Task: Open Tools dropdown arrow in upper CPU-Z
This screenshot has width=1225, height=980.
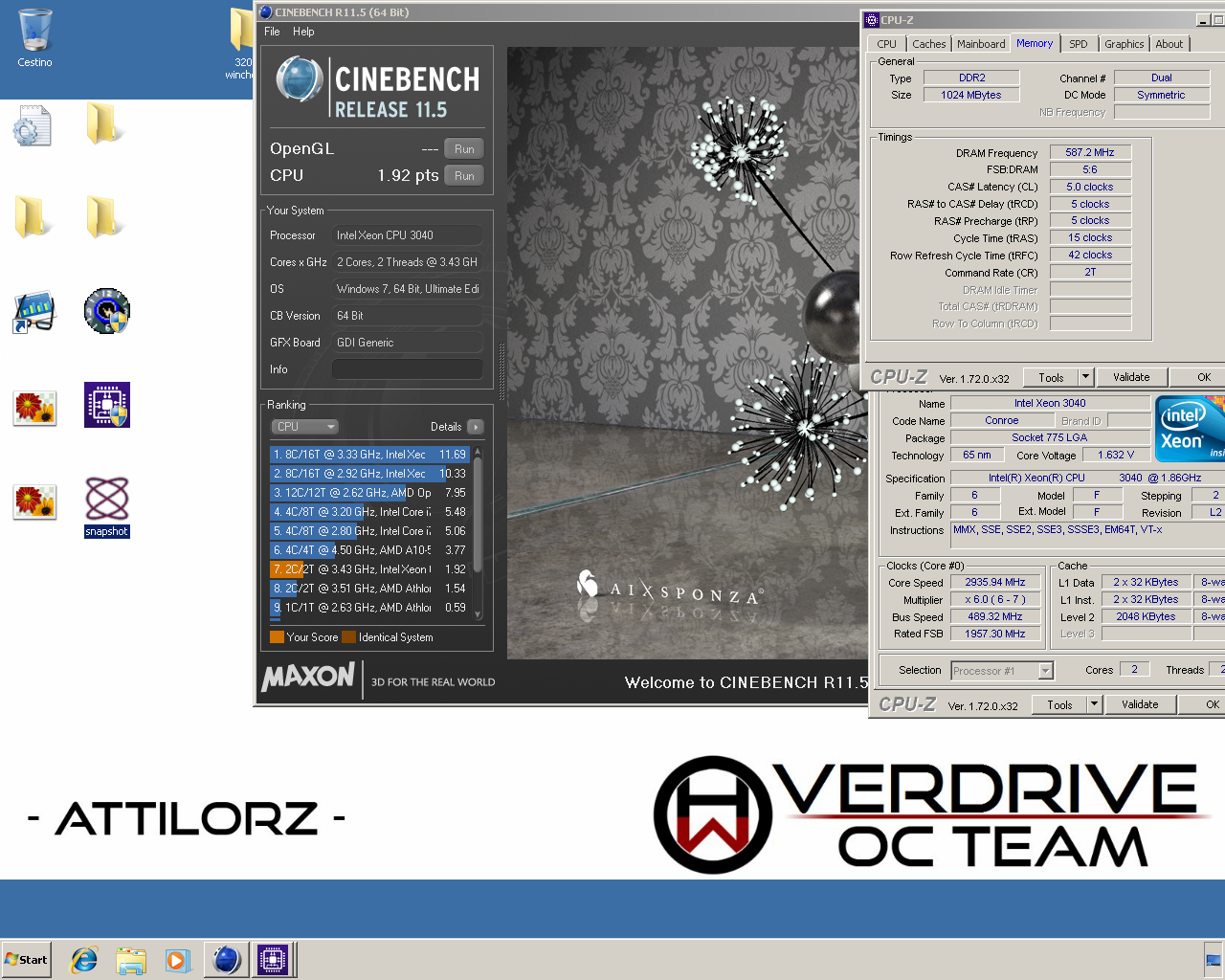Action: tap(1086, 378)
